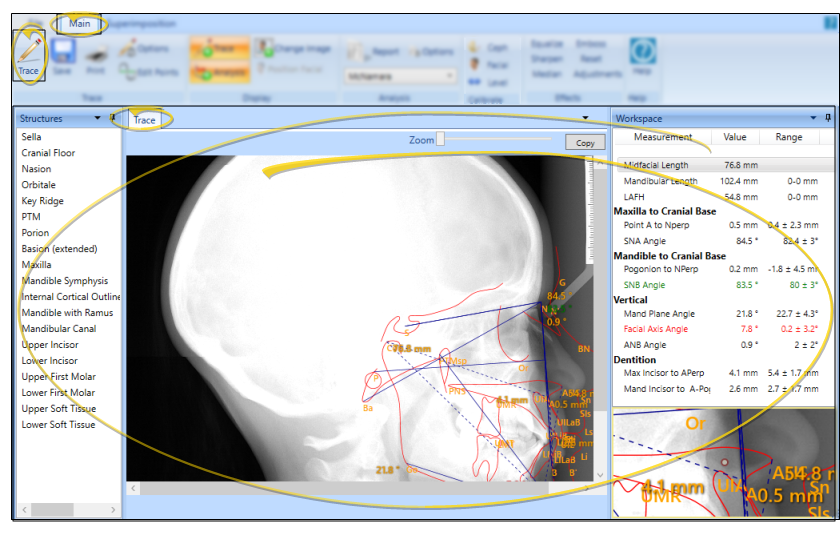Image resolution: width=840 pixels, height=533 pixels.
Task: Select the Trace pencil tool
Action: point(28,53)
